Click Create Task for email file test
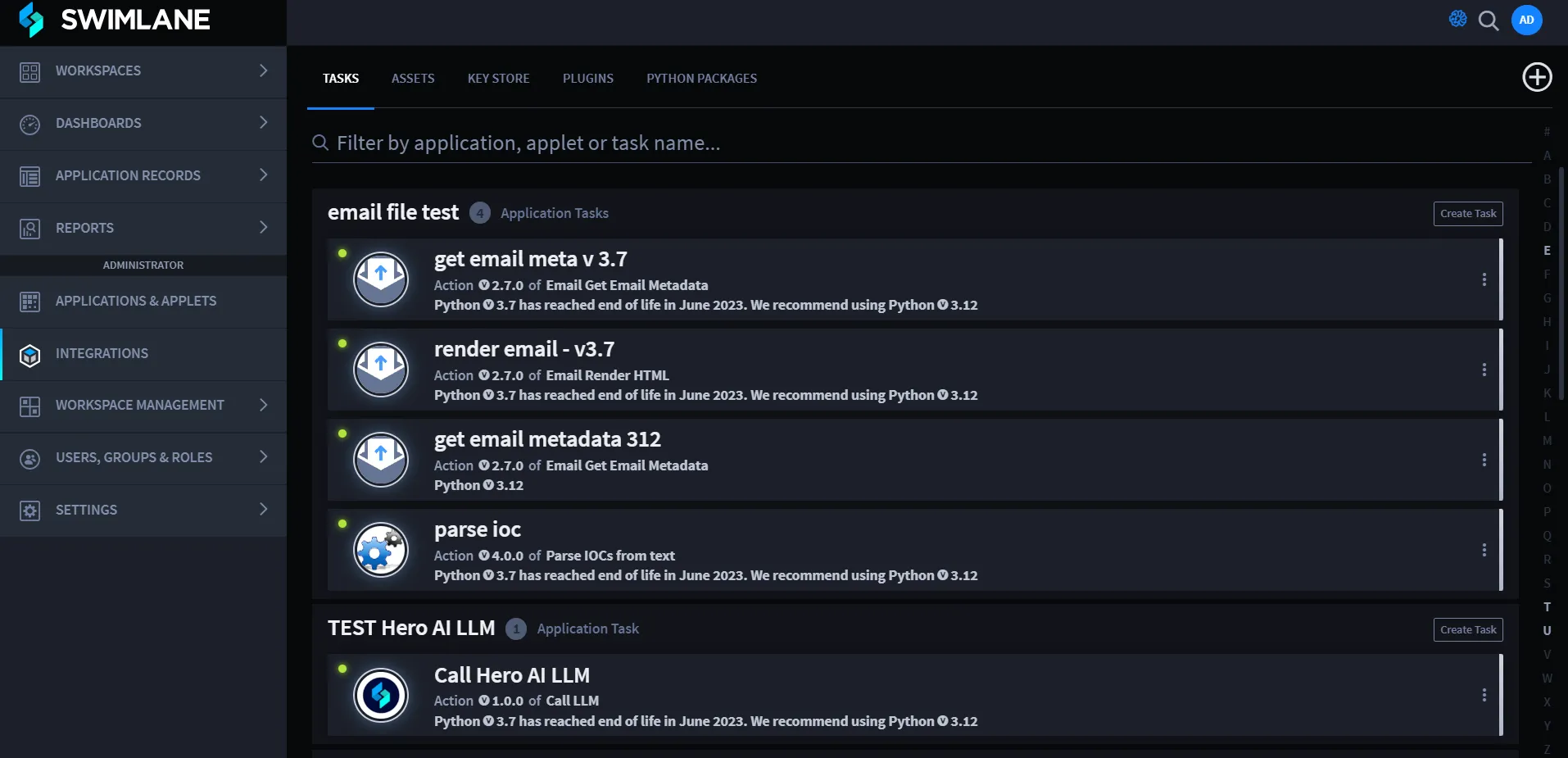The width and height of the screenshot is (1568, 758). pos(1468,213)
